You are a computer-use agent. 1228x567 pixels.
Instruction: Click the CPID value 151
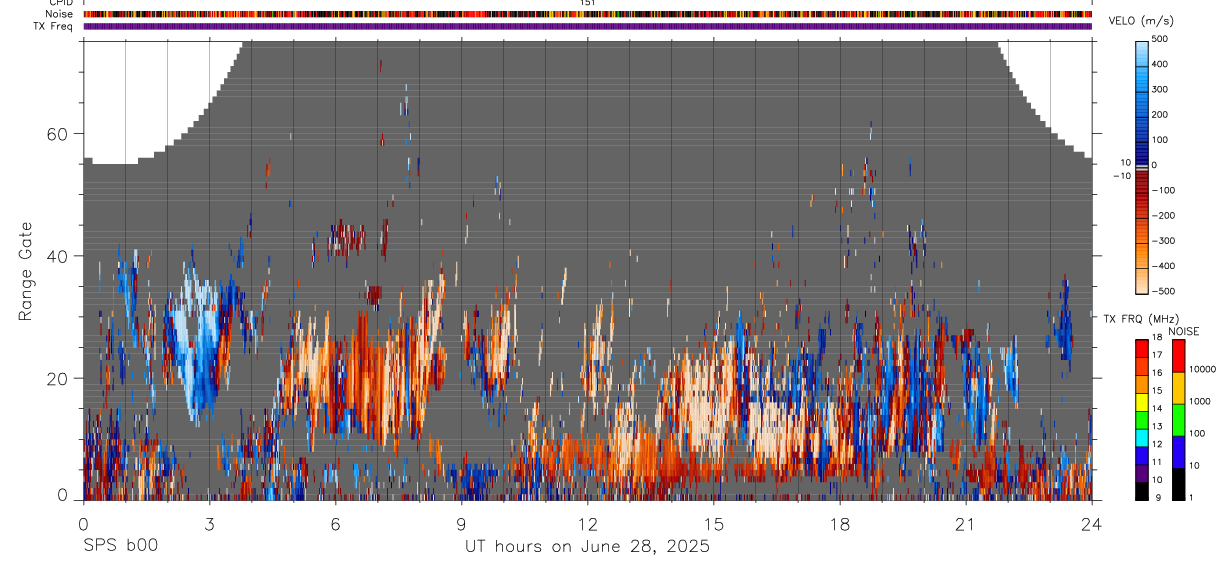tap(588, 3)
